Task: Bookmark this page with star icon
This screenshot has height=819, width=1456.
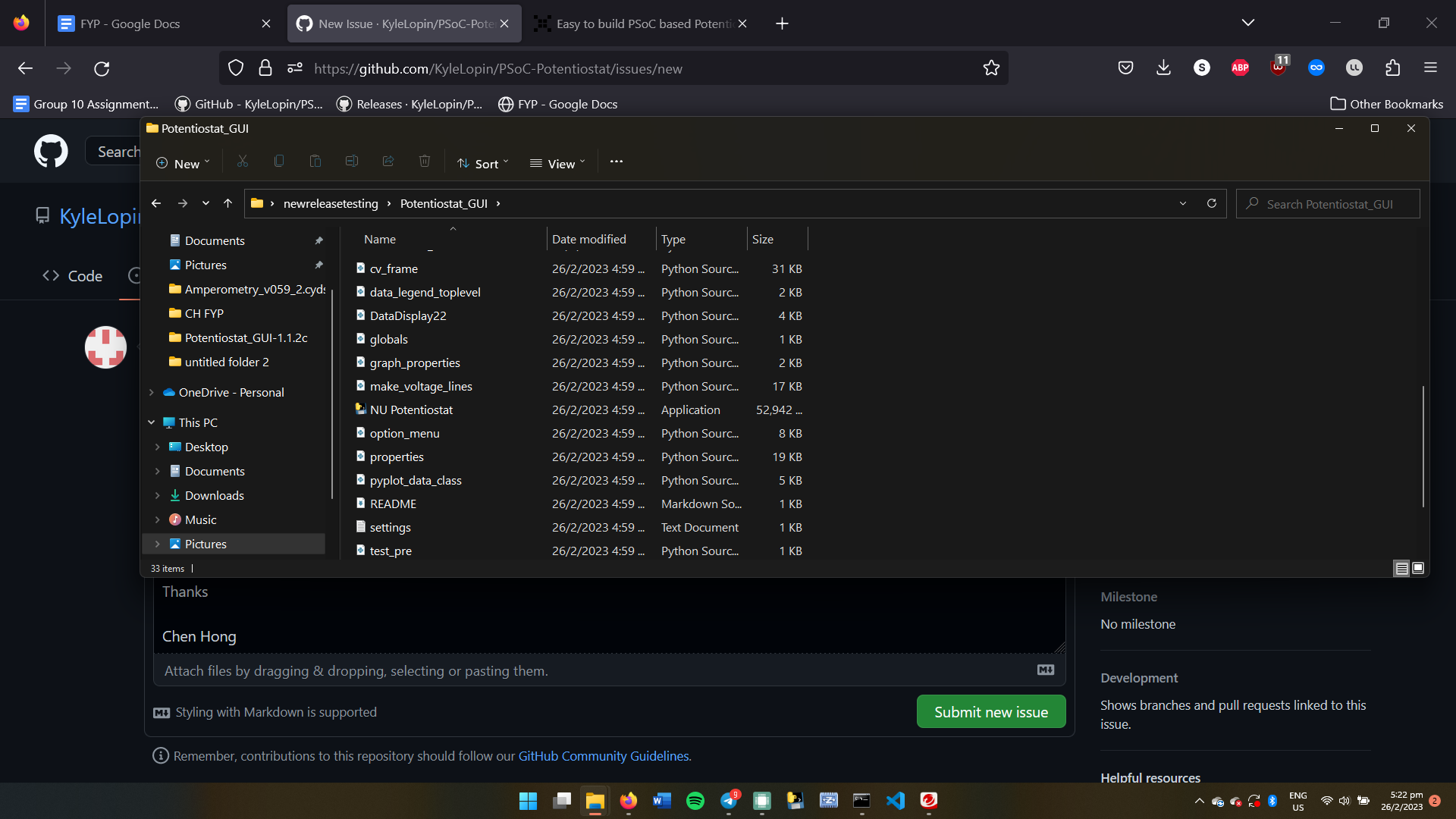Action: pos(991,68)
